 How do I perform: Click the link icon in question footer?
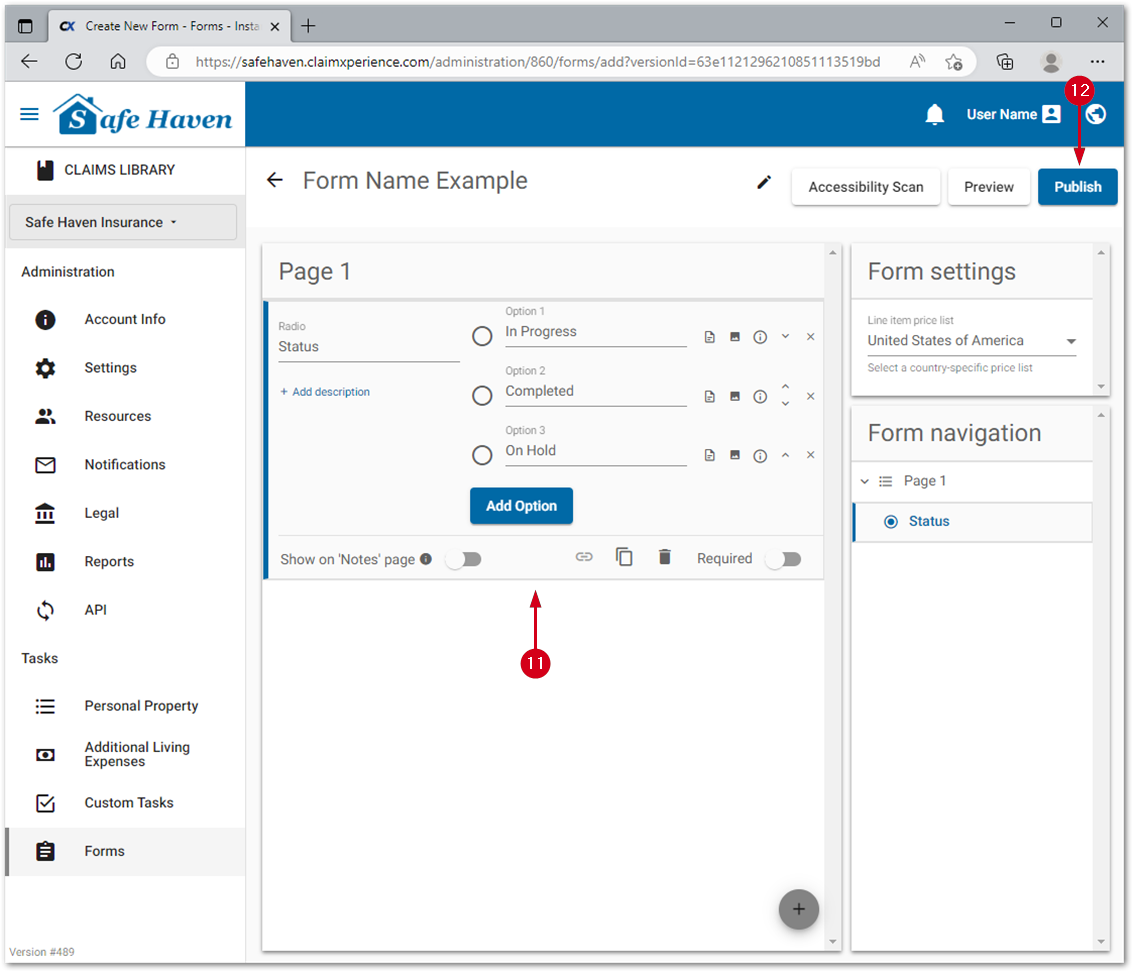584,558
